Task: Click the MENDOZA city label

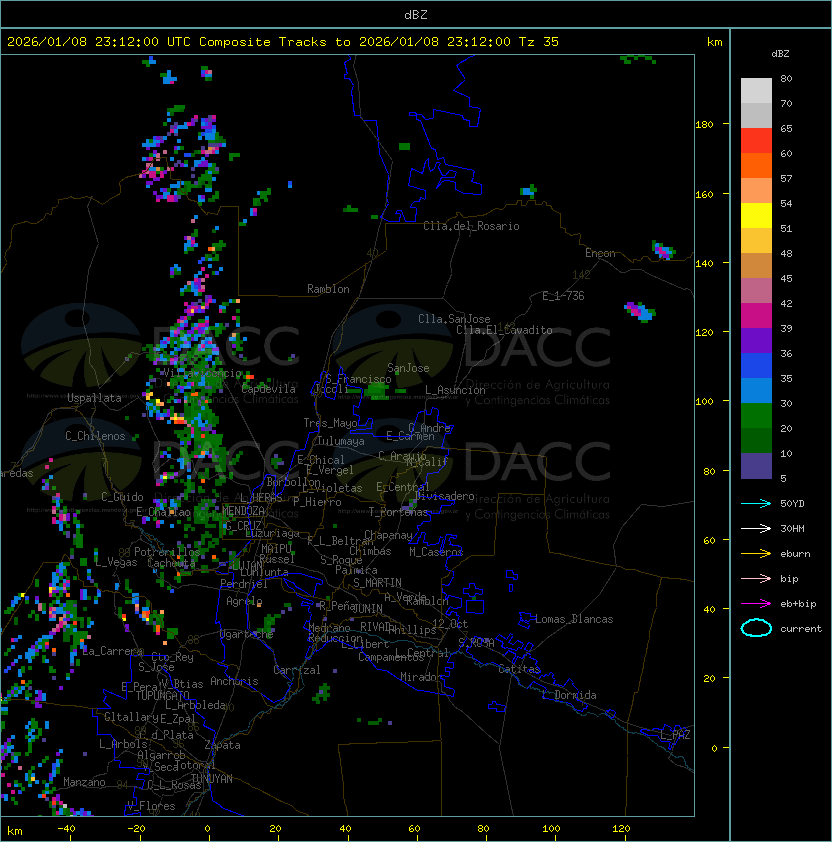Action: [243, 511]
